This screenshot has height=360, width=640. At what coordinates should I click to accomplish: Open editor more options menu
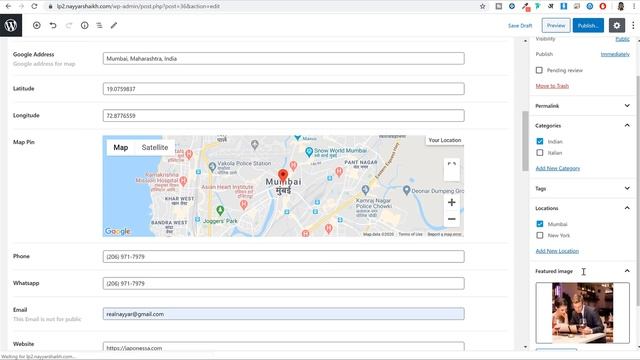click(633, 25)
